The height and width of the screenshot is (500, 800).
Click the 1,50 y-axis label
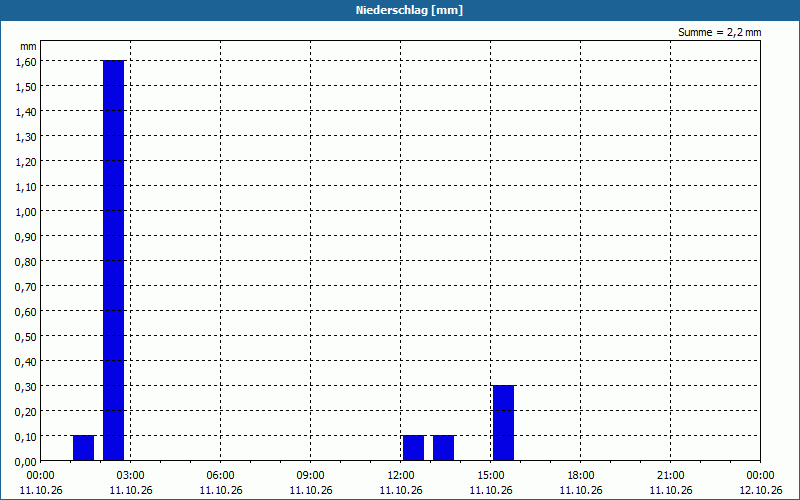(x=26, y=87)
